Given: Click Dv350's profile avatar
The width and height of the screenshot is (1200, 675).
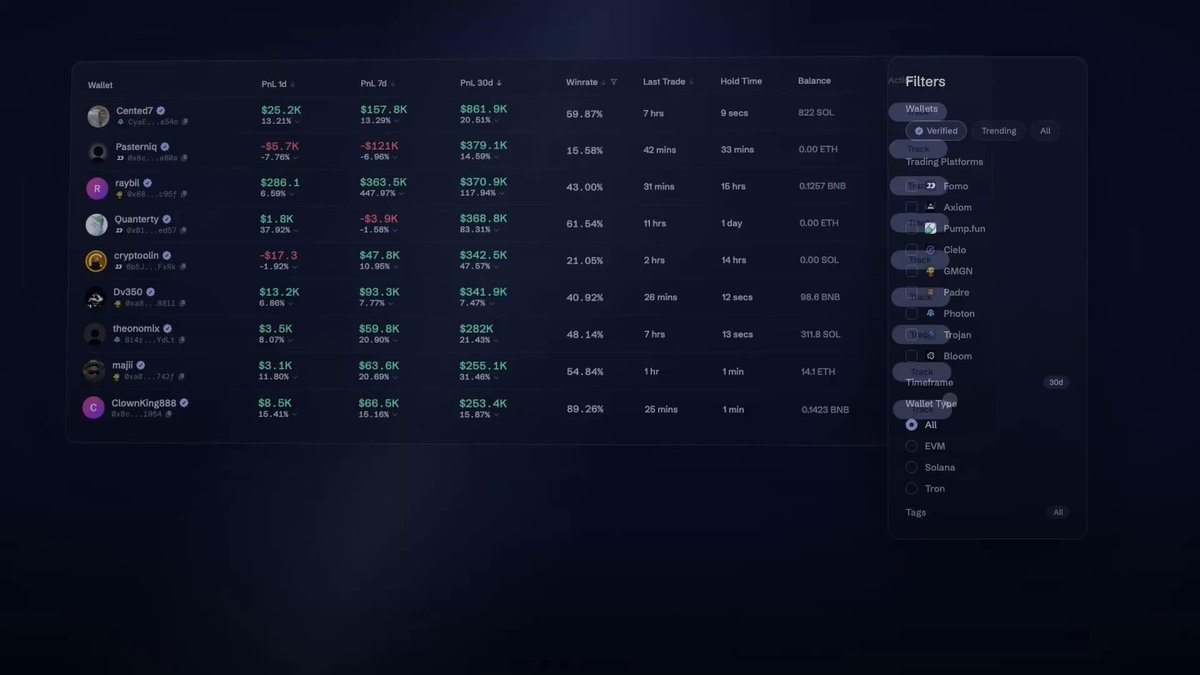Looking at the screenshot, I should coord(95,298).
